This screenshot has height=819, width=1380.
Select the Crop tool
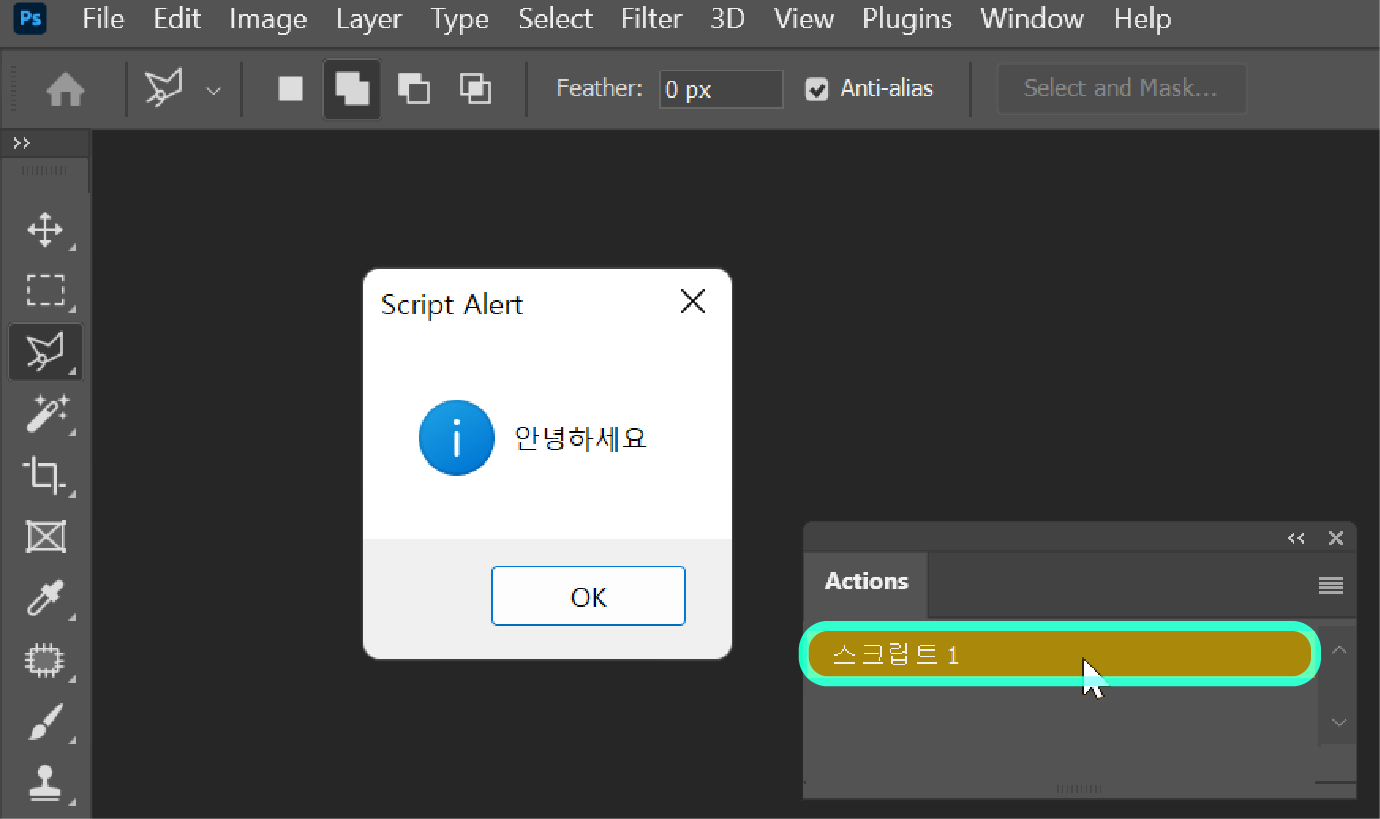pyautogui.click(x=45, y=474)
